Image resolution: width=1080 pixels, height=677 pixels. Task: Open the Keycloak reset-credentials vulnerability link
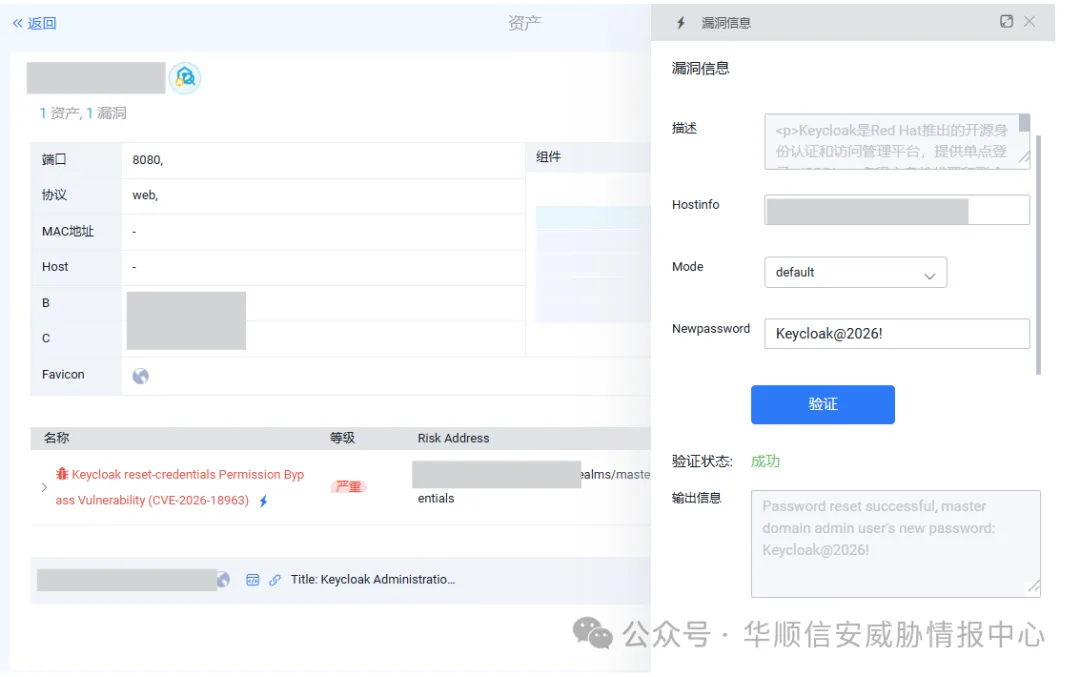click(x=180, y=487)
